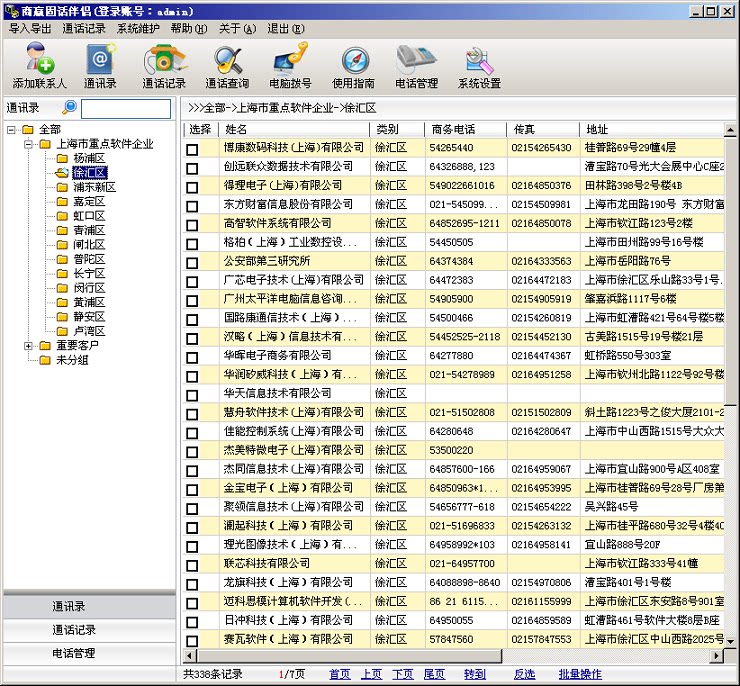Click the 通讯录 search input field
Screen dimensions: 740x686
(126, 109)
